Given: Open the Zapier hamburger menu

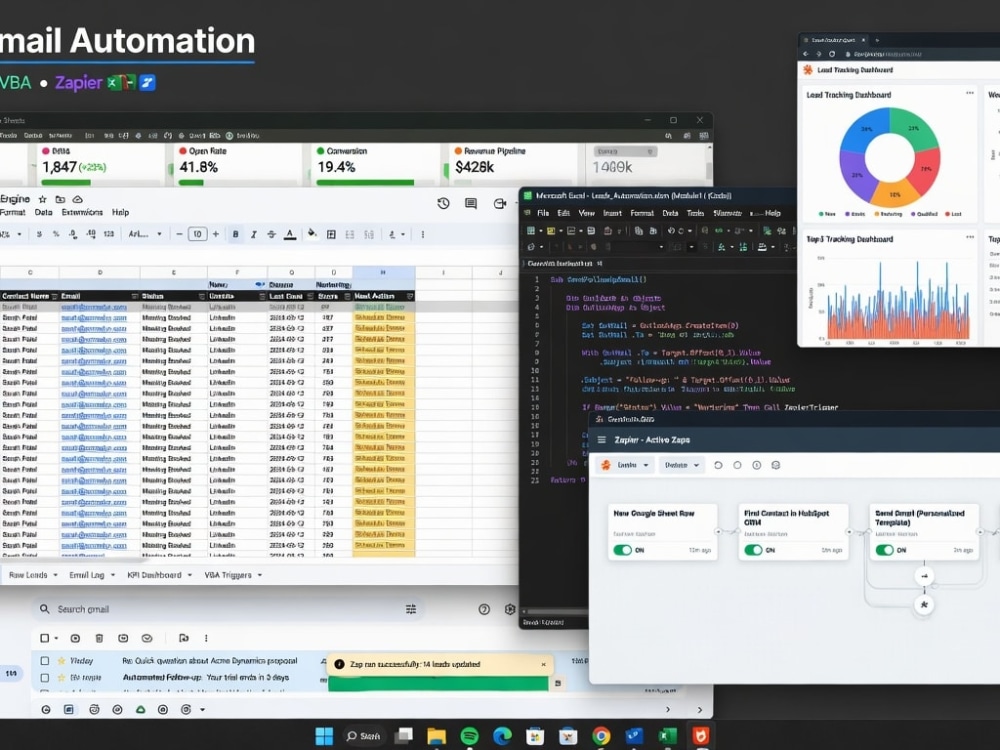Looking at the screenshot, I should point(601,440).
